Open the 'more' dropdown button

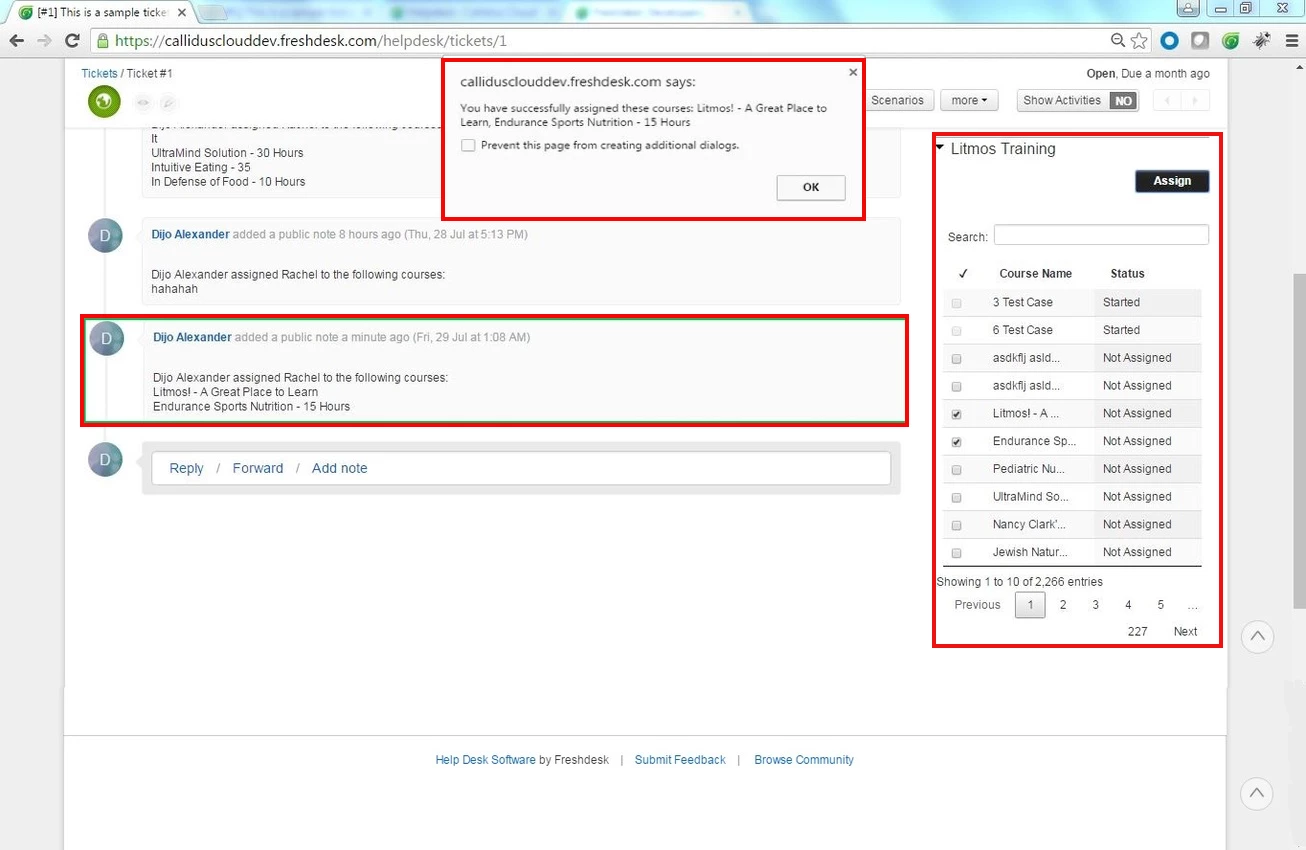969,100
